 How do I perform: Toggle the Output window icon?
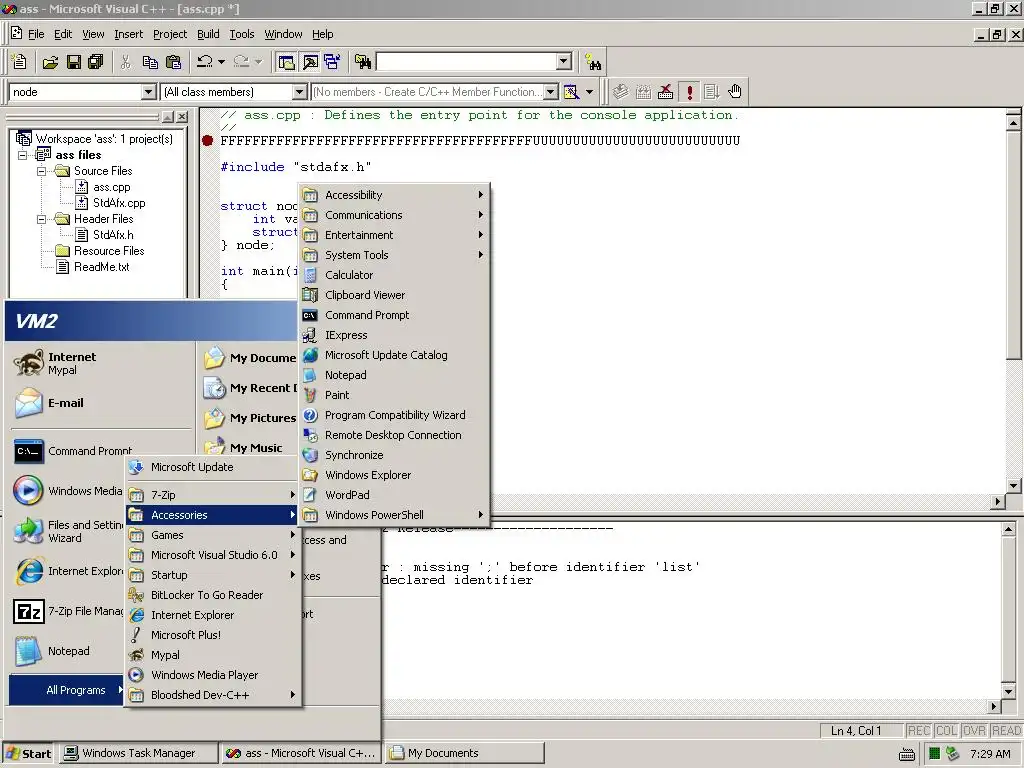click(310, 62)
